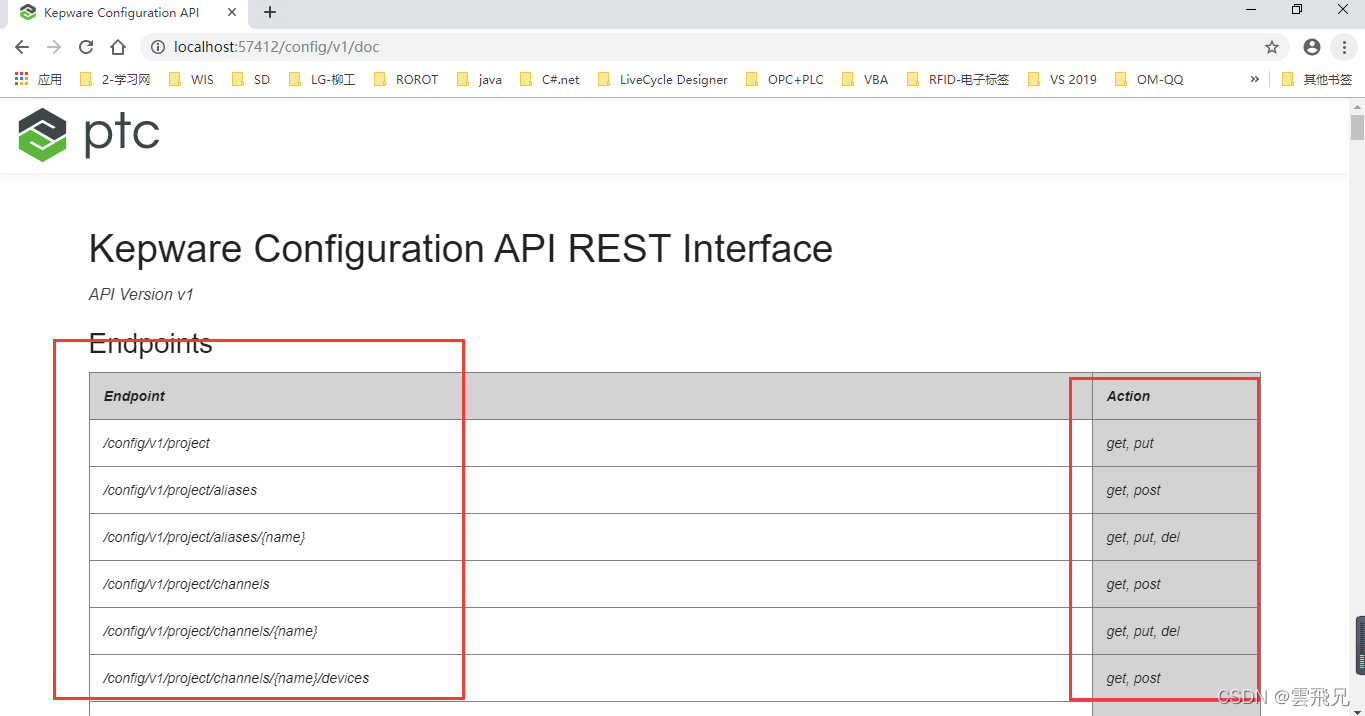Open the LG-柳工 bookmark folder
The height and width of the screenshot is (716, 1365).
[322, 79]
